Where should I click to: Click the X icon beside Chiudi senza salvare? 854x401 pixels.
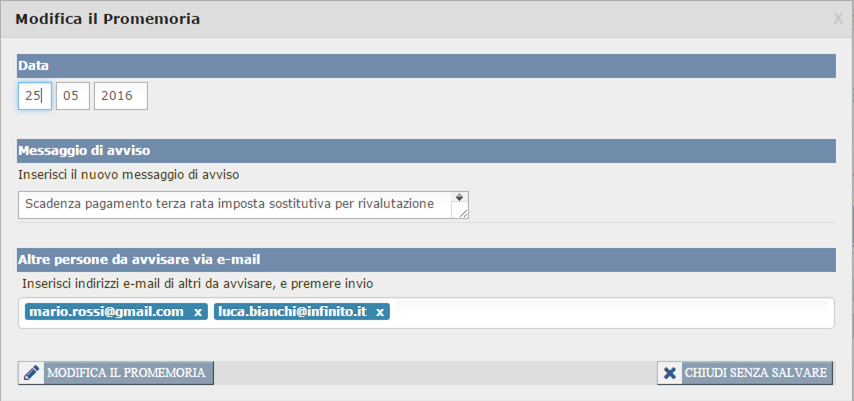(669, 373)
